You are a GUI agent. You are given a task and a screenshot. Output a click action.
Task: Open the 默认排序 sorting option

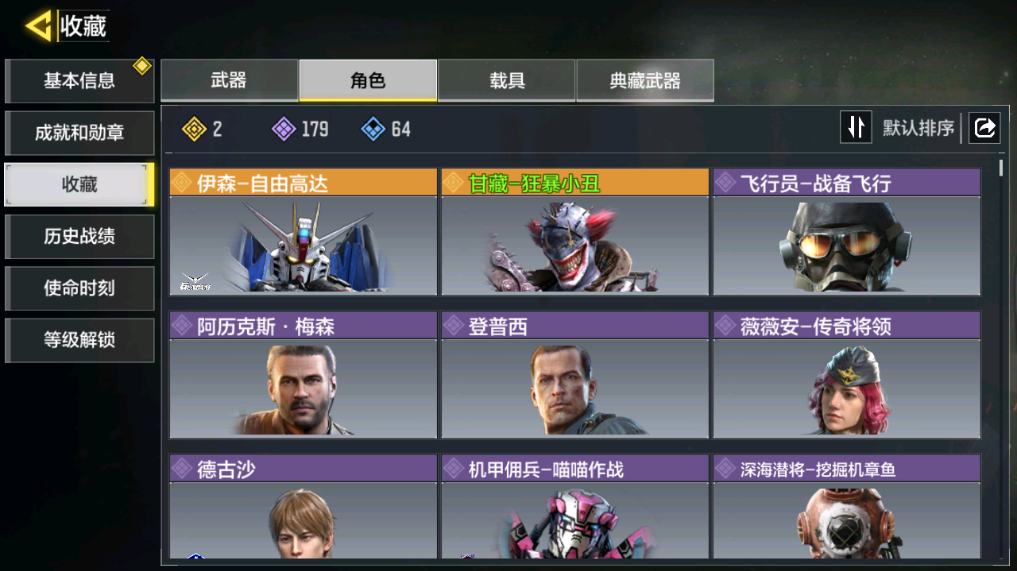pyautogui.click(x=918, y=128)
